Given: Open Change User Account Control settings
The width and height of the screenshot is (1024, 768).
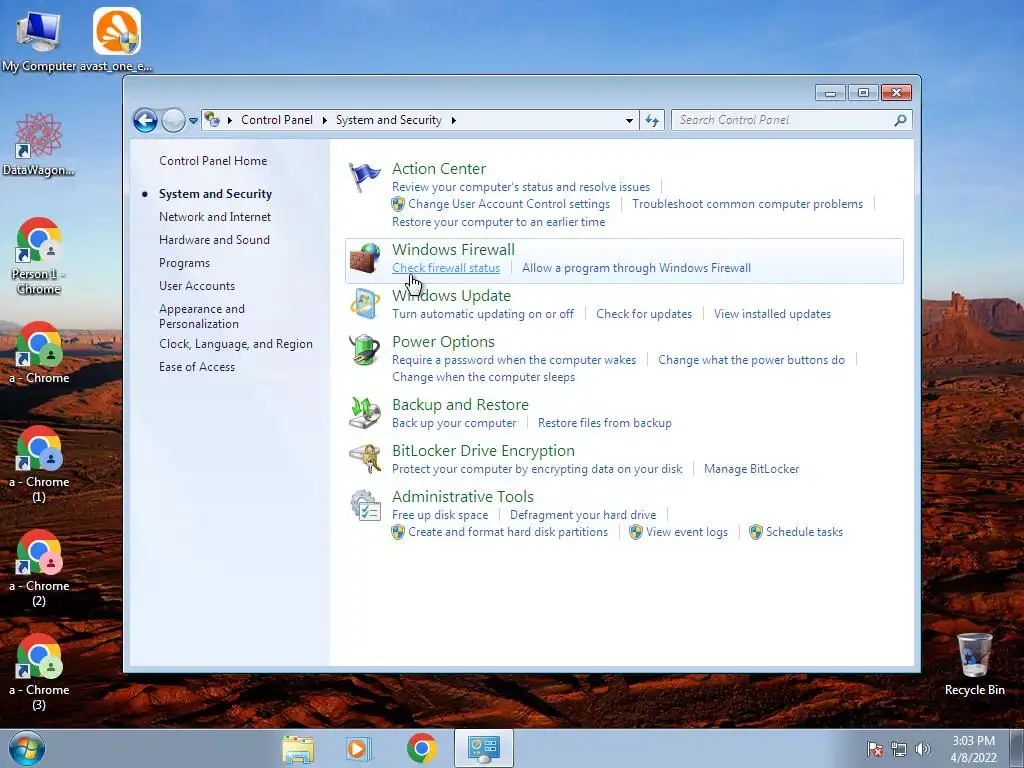Looking at the screenshot, I should [x=509, y=204].
